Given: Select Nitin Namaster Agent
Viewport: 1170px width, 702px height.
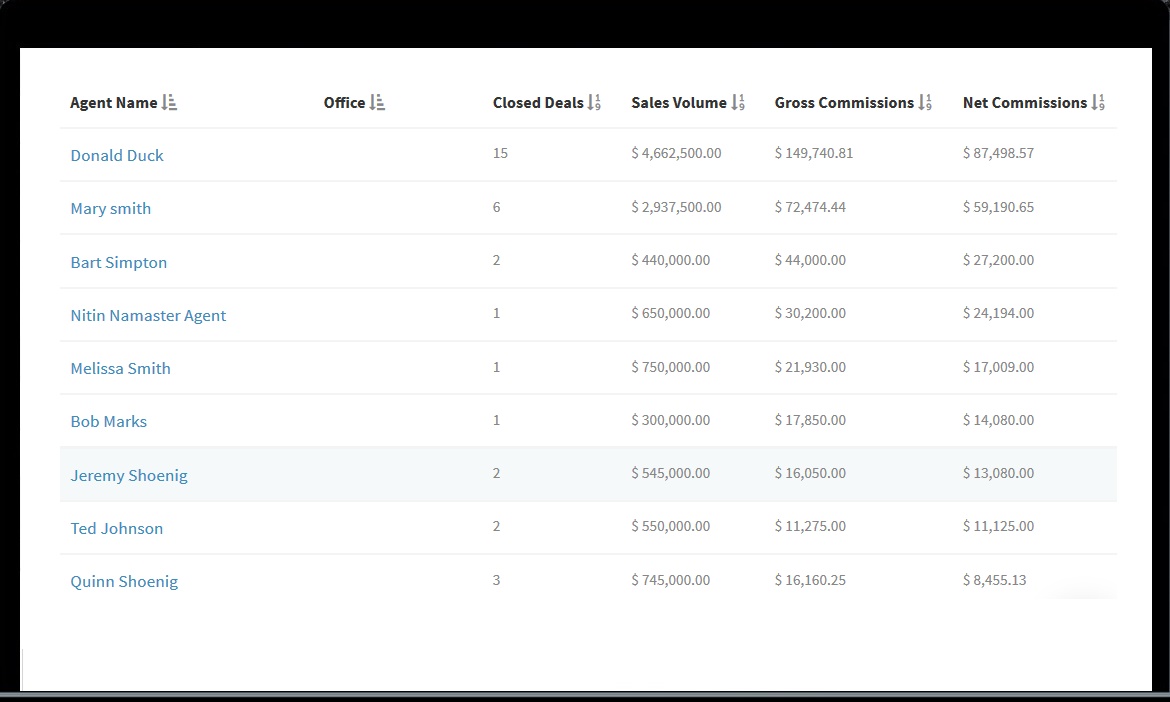Looking at the screenshot, I should [x=148, y=315].
